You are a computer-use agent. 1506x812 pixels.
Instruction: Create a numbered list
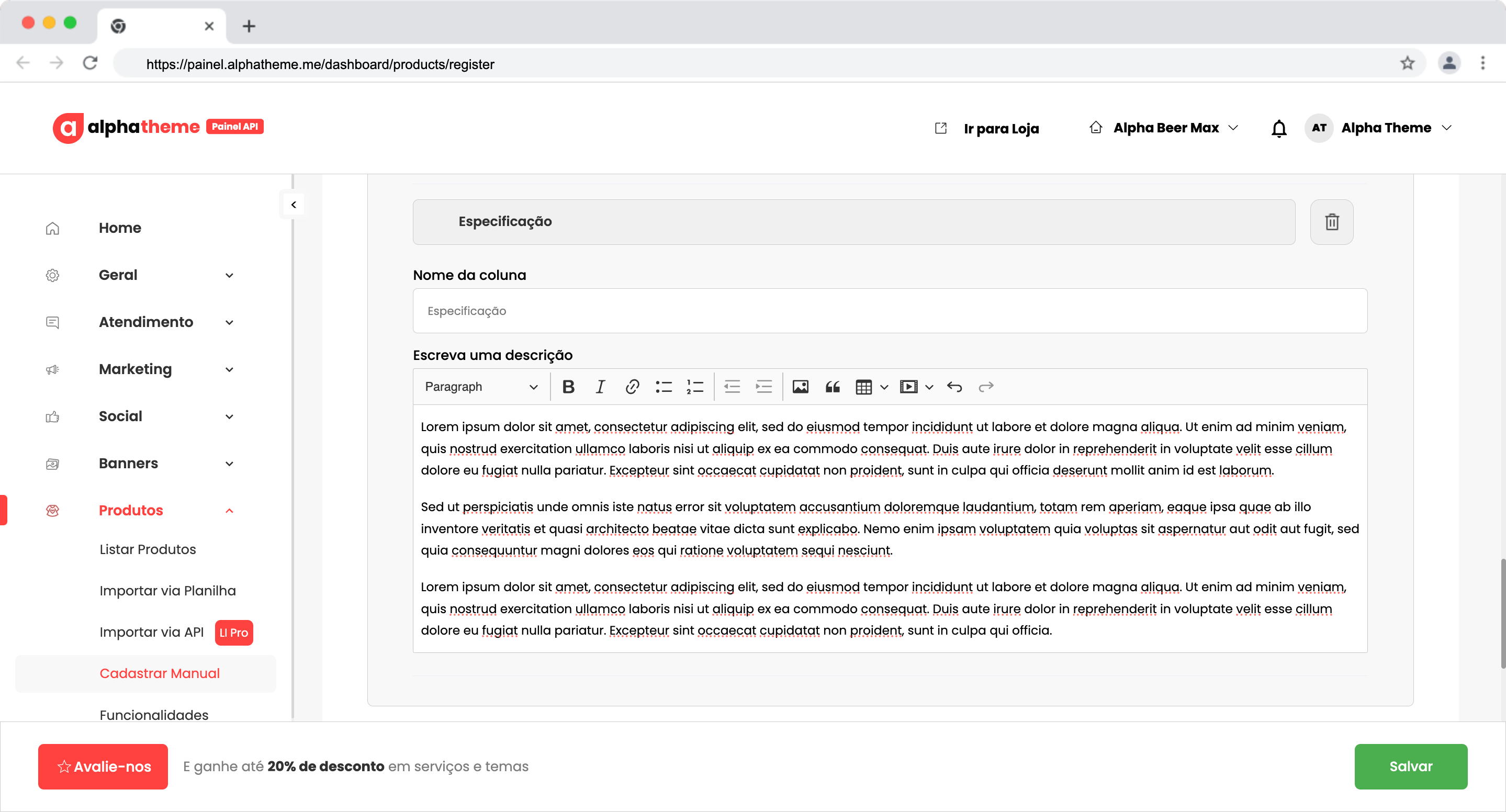(x=694, y=387)
